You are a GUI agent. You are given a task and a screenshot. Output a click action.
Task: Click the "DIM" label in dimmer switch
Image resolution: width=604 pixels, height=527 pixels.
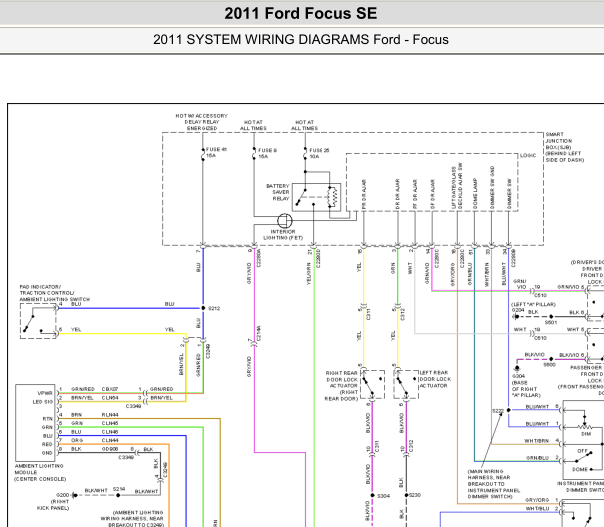586,434
